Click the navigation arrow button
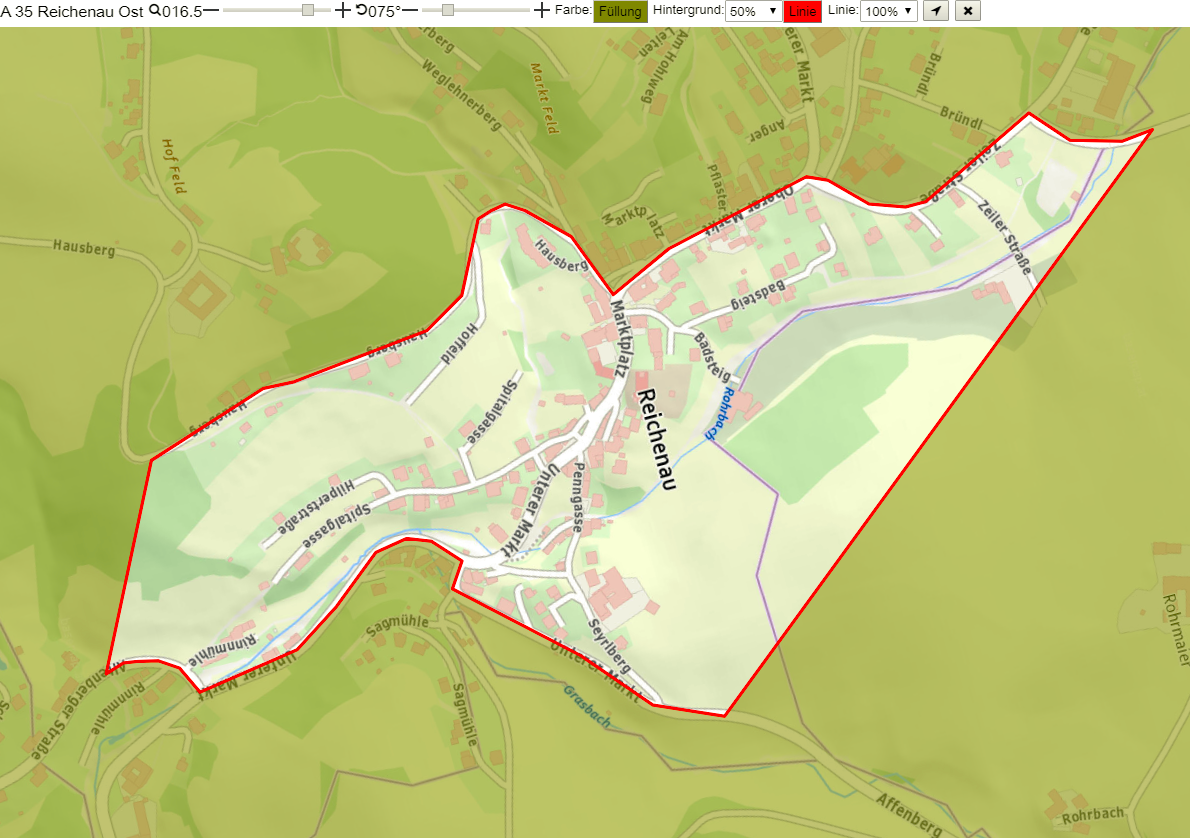The width and height of the screenshot is (1190, 838). [x=936, y=11]
